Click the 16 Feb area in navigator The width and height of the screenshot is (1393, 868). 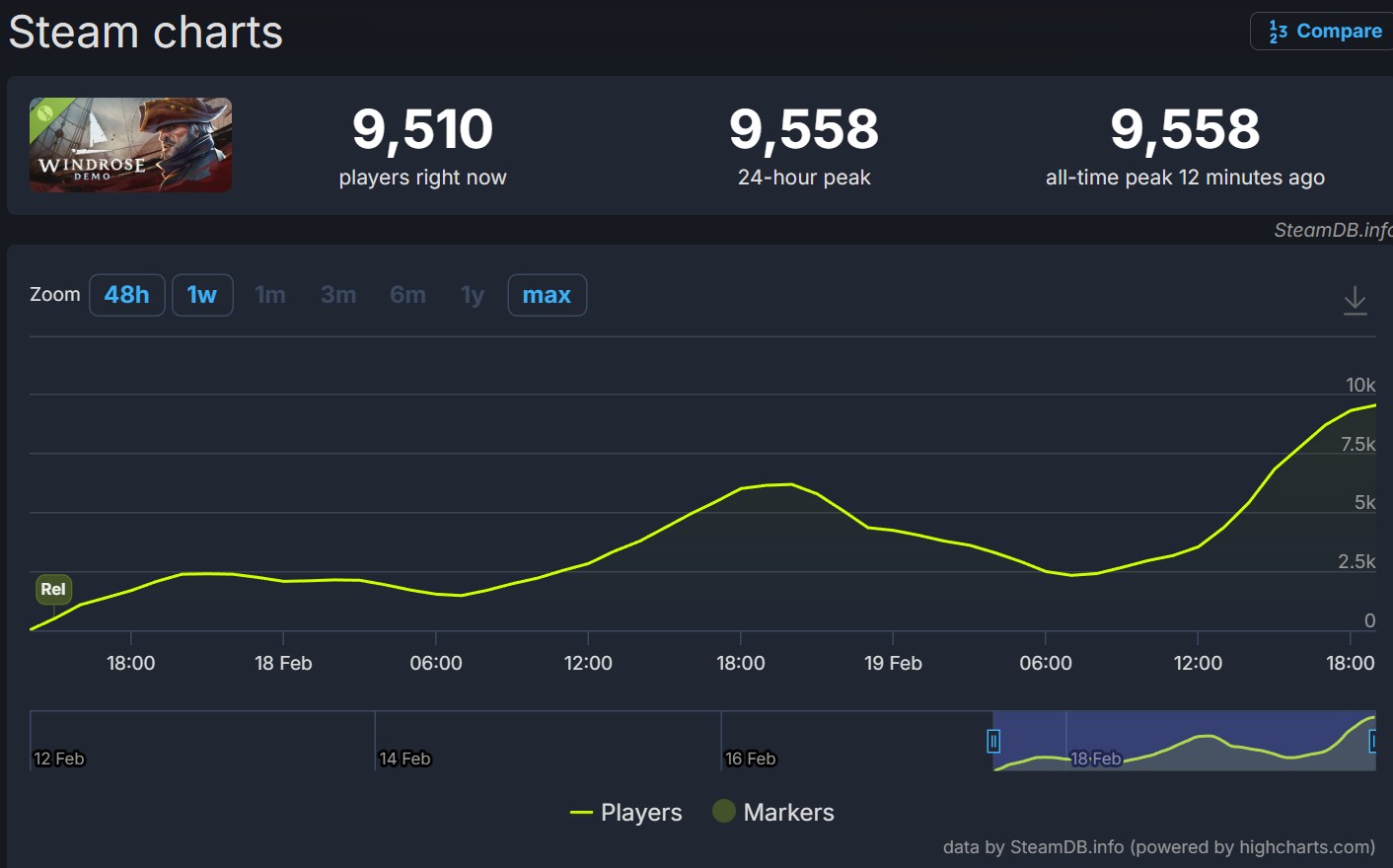coord(750,758)
